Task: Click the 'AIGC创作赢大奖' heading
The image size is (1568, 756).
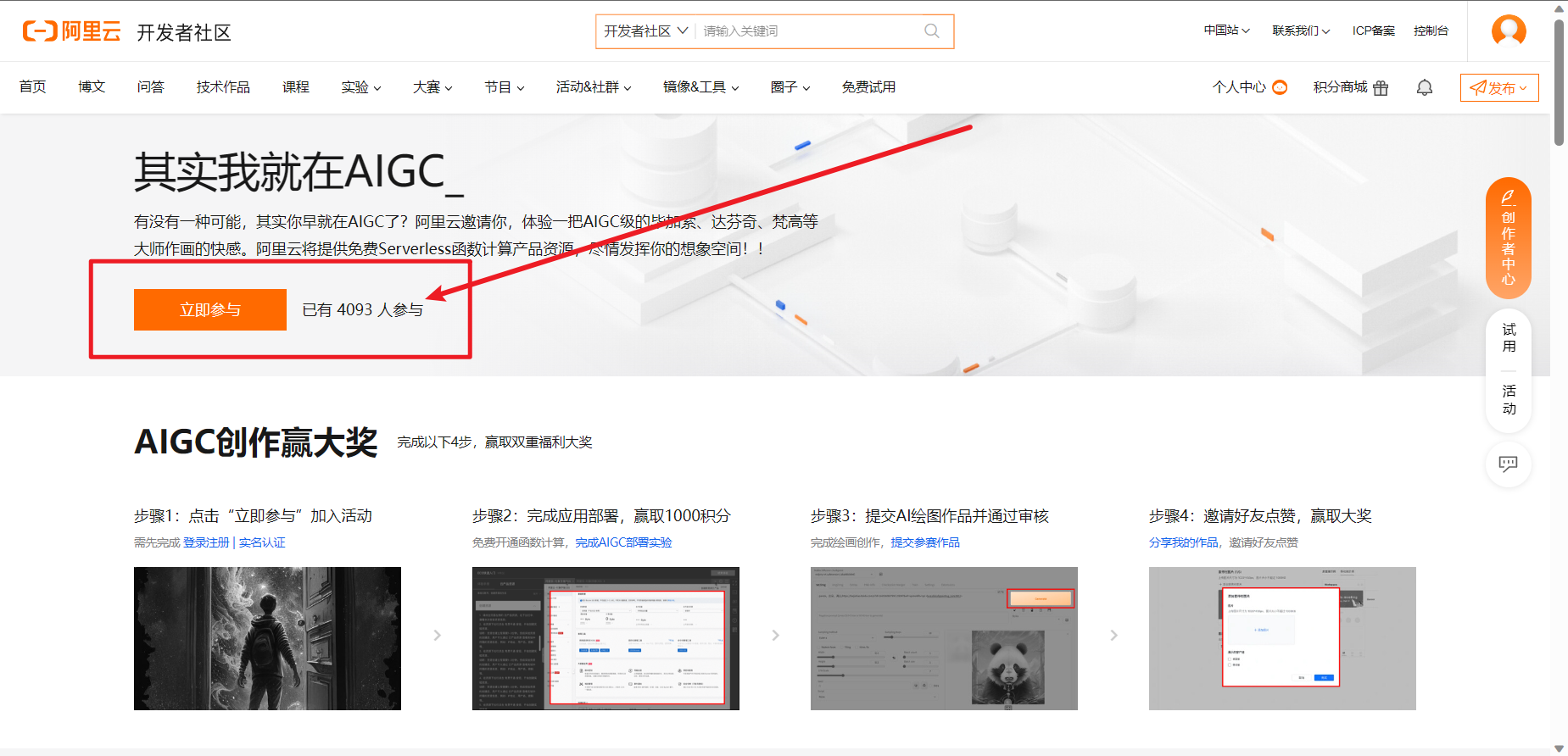Action: click(256, 442)
